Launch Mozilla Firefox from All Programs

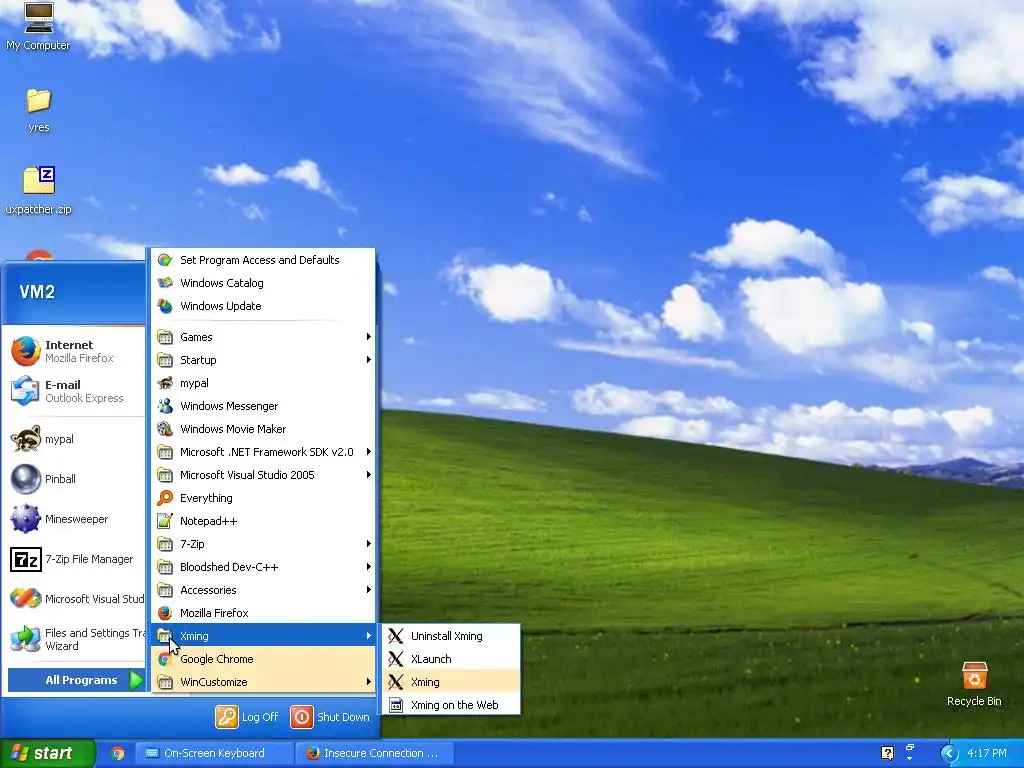pyautogui.click(x=264, y=613)
